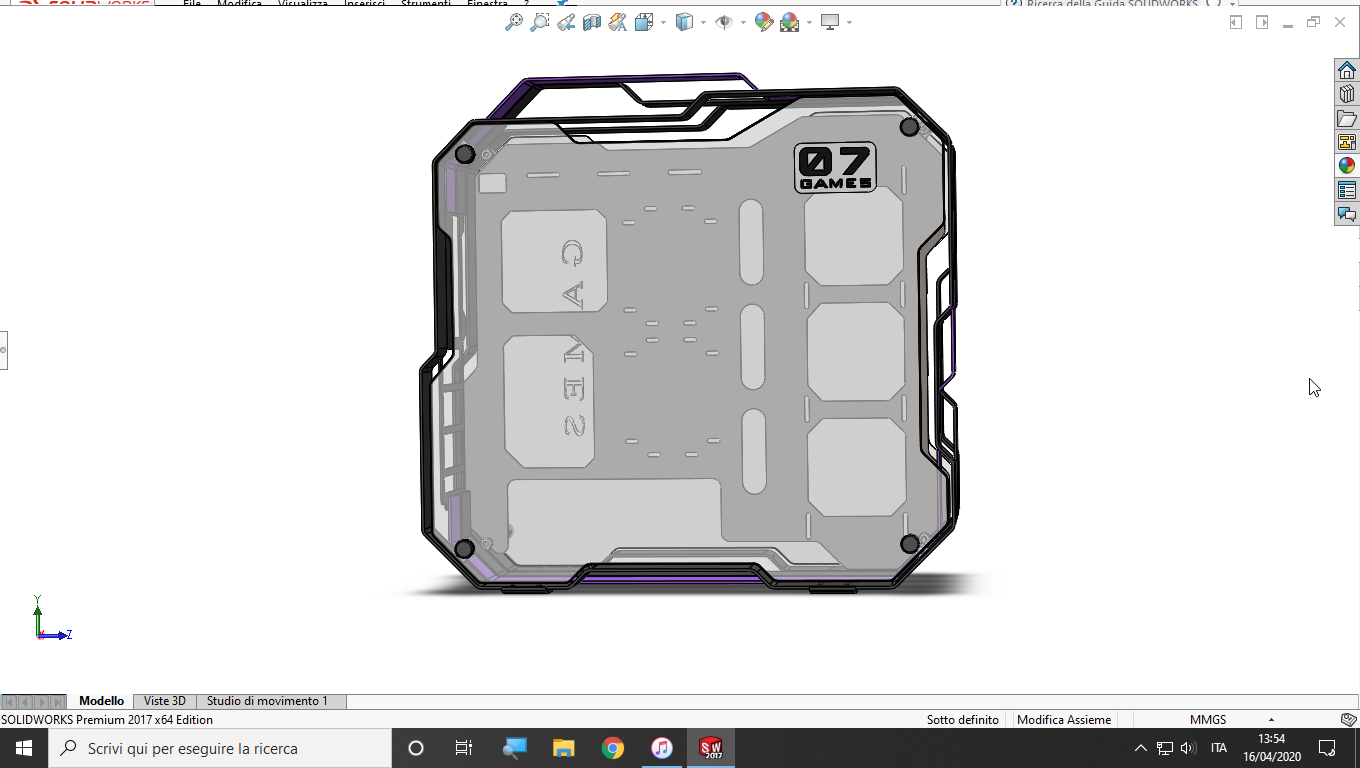Viewport: 1360px width, 768px height.
Task: Select the top-left black screw on the case
Action: [x=464, y=154]
